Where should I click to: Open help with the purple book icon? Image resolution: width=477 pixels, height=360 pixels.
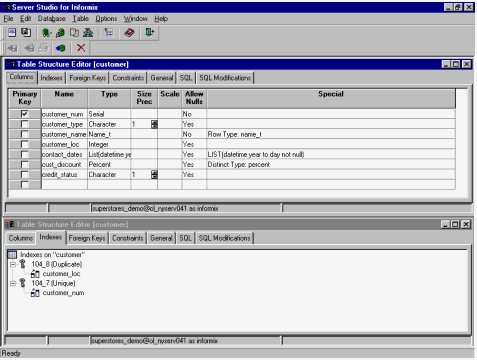(x=129, y=32)
